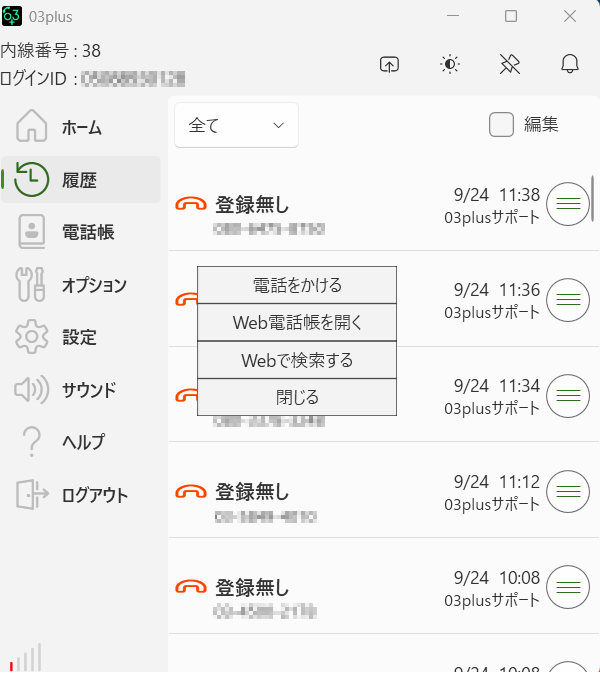This screenshot has height=673, width=600.
Task: Toggle the brightness theme icon
Action: click(x=450, y=64)
